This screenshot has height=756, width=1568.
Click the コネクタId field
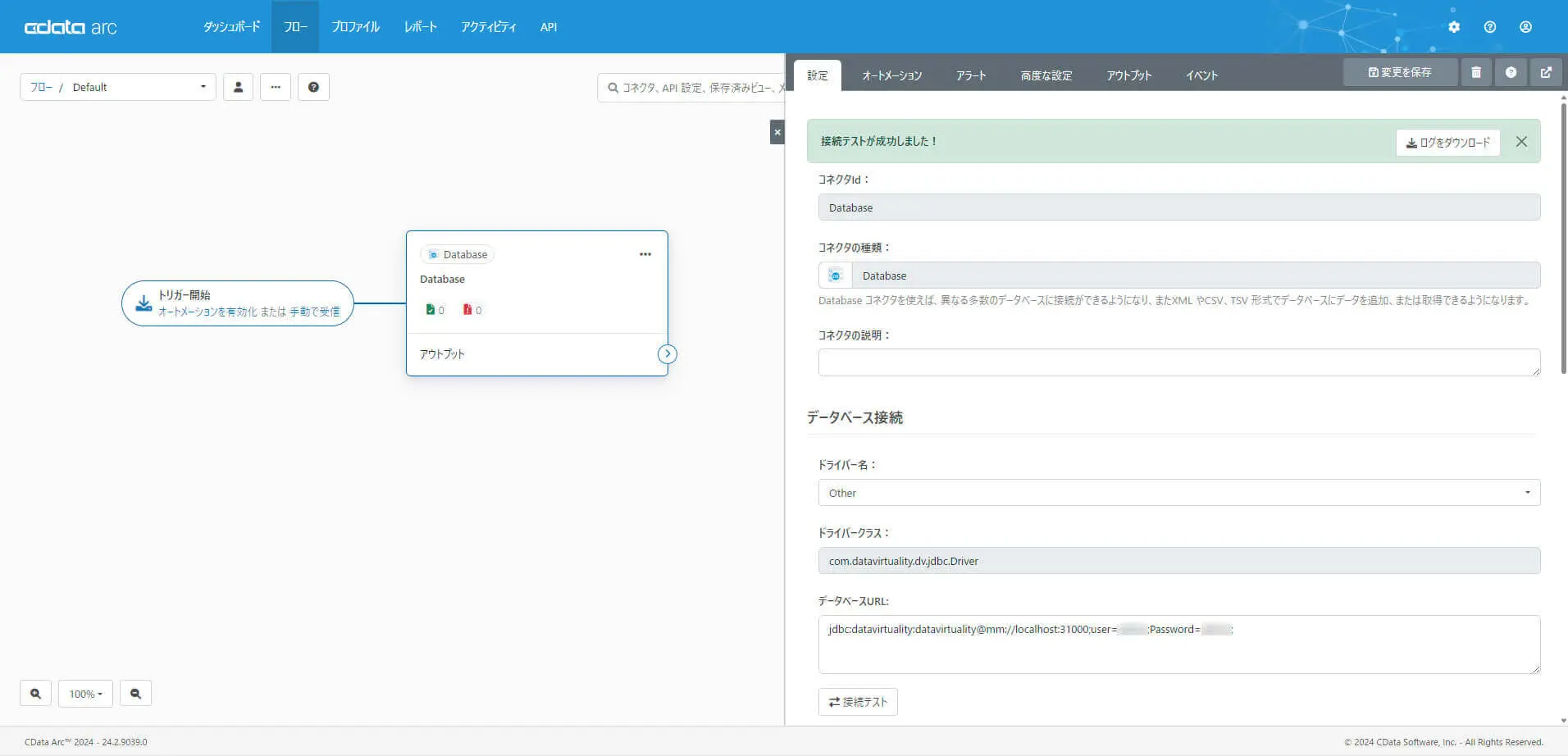point(1179,207)
